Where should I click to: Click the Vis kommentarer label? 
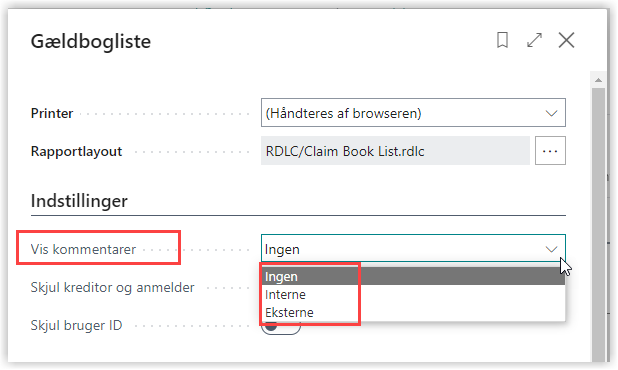coord(83,249)
